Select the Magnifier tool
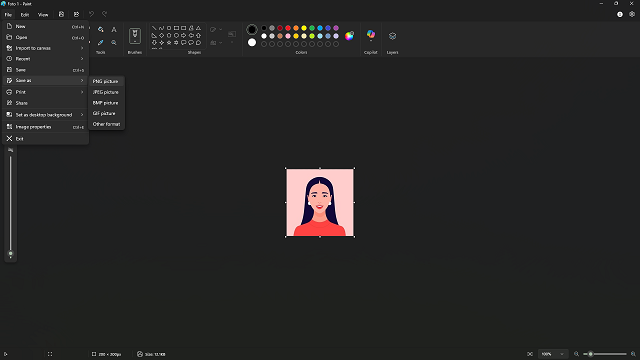This screenshot has height=360, width=640. 114,42
